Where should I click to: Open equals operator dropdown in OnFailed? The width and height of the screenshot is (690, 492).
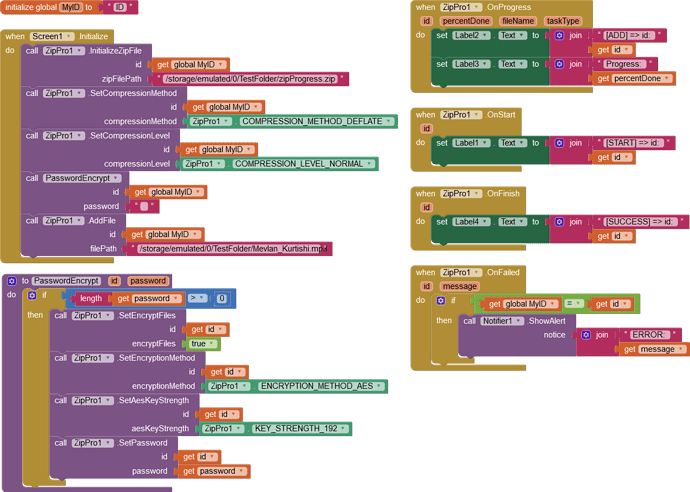[572, 304]
